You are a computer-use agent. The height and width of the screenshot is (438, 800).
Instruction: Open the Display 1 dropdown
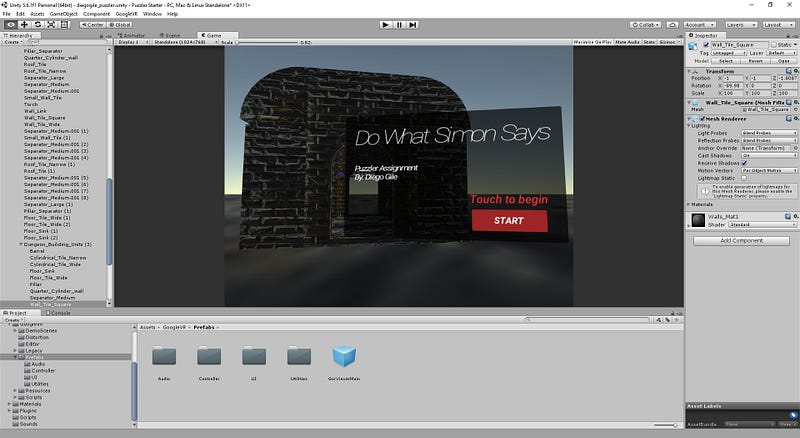pos(132,42)
